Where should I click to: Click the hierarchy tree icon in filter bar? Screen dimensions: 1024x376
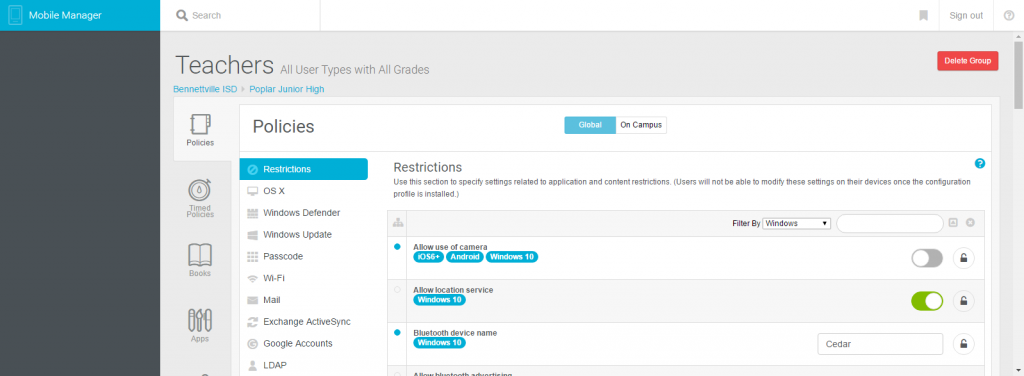coord(397,223)
